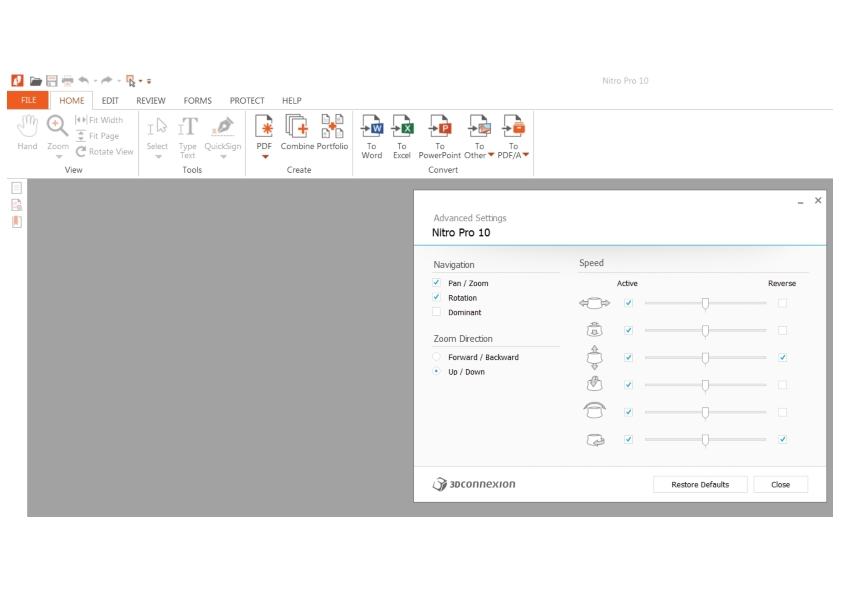Open the redo history dropdown arrow
This screenshot has height=595, width=842.
click(x=119, y=81)
